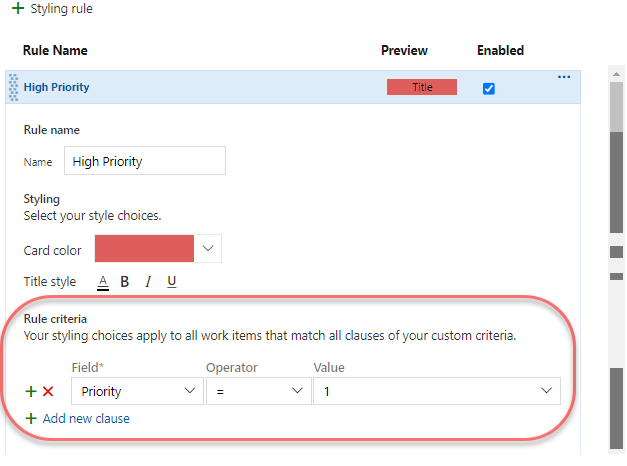Click the red Title preview badge
This screenshot has width=627, height=466.
[422, 87]
